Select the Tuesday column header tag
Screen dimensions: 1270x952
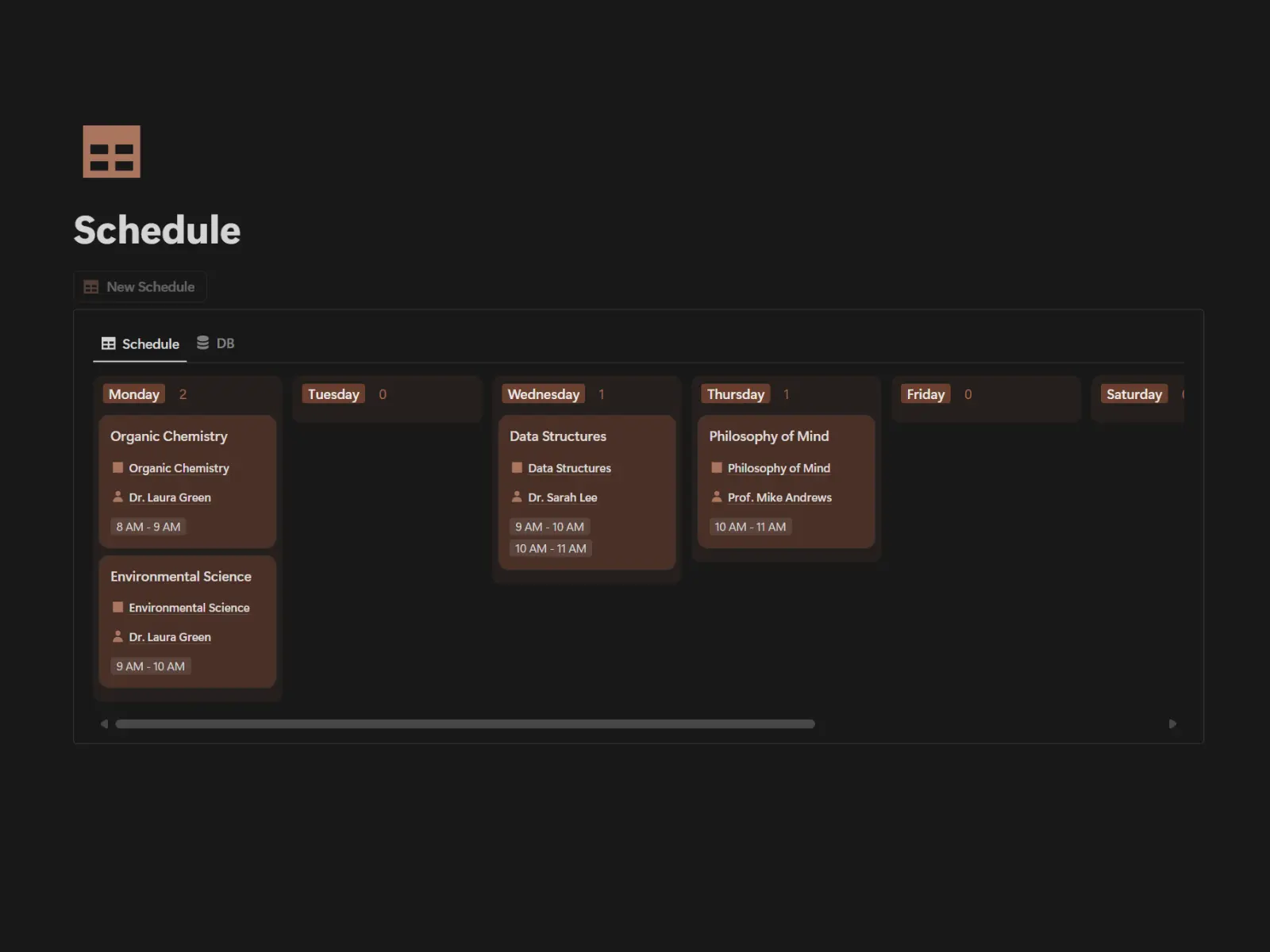point(333,394)
